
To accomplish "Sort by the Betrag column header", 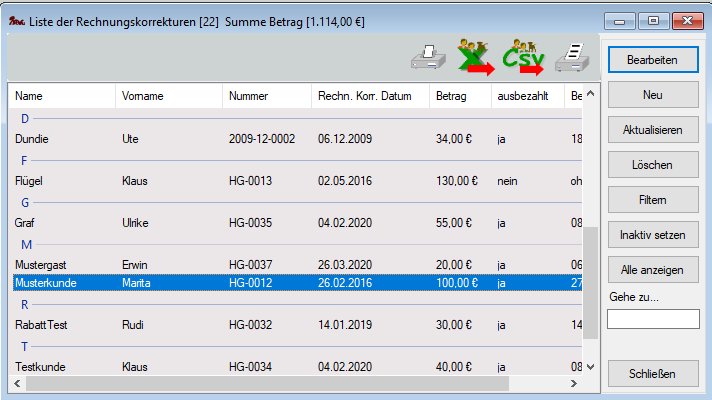I will (x=460, y=96).
